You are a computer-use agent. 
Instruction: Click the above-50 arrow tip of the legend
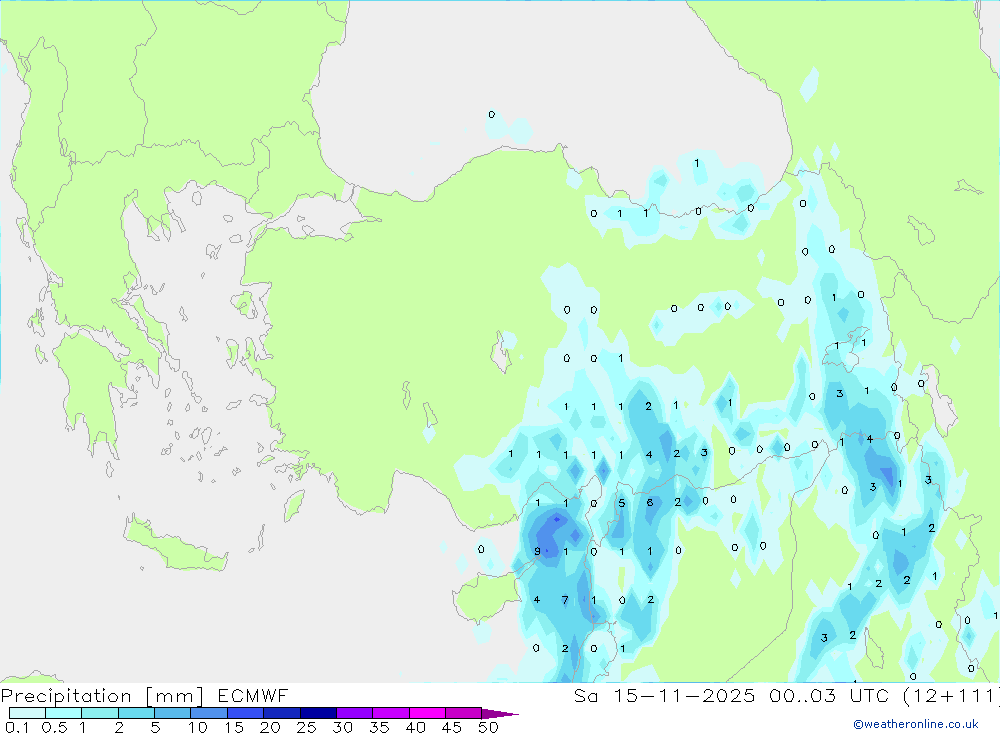click(x=499, y=714)
